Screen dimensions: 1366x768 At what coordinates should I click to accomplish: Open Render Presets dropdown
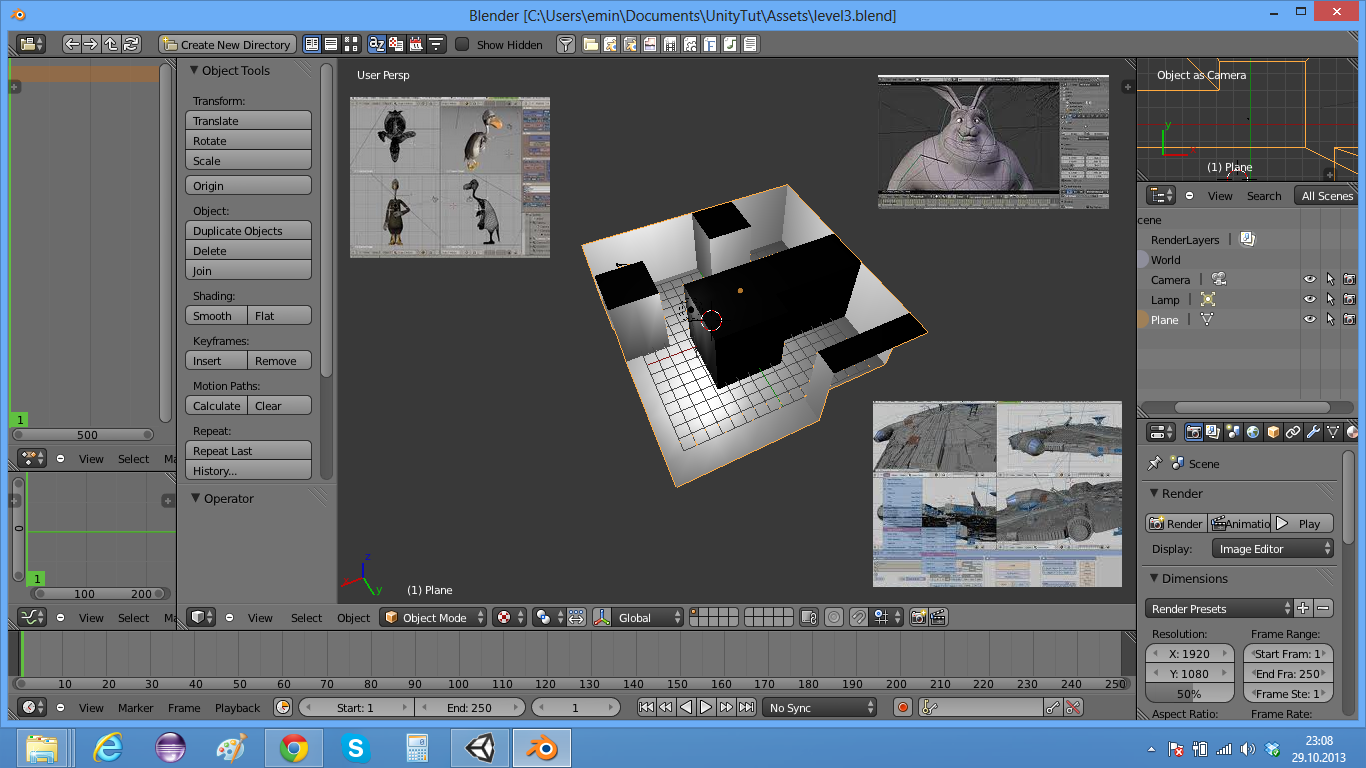[x=1219, y=608]
